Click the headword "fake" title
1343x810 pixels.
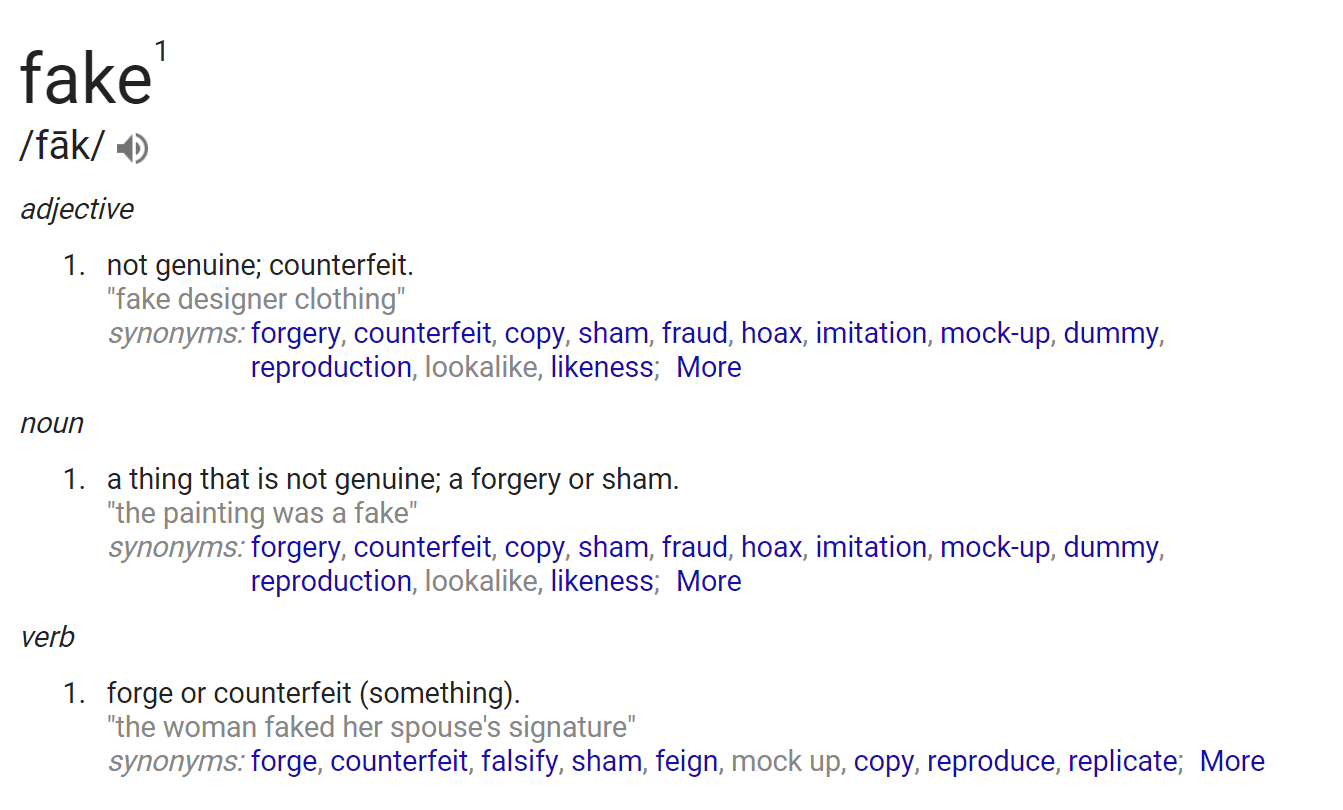point(86,78)
